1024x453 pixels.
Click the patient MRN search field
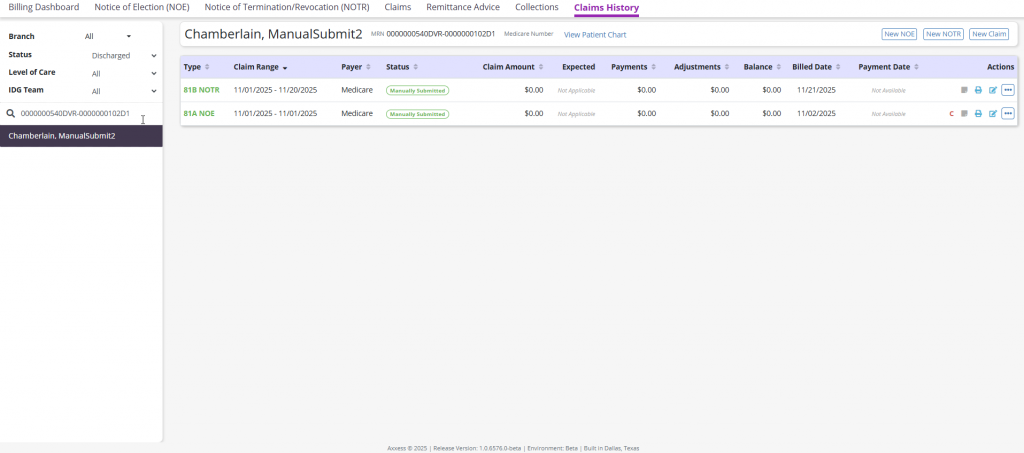coord(78,114)
